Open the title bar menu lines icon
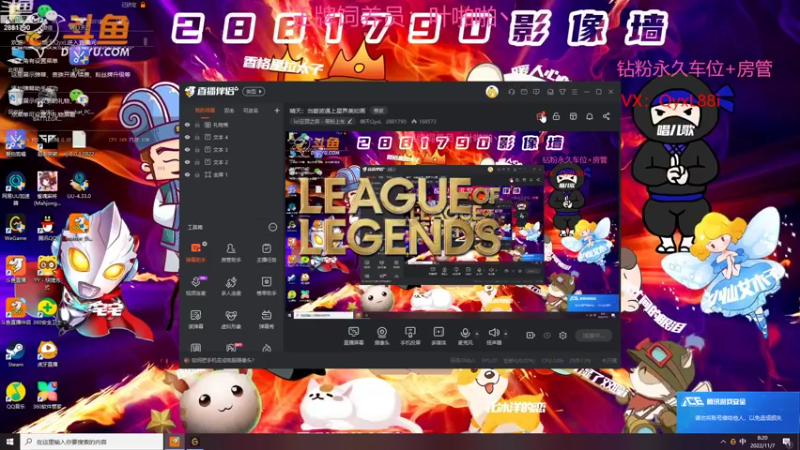 coord(574,92)
